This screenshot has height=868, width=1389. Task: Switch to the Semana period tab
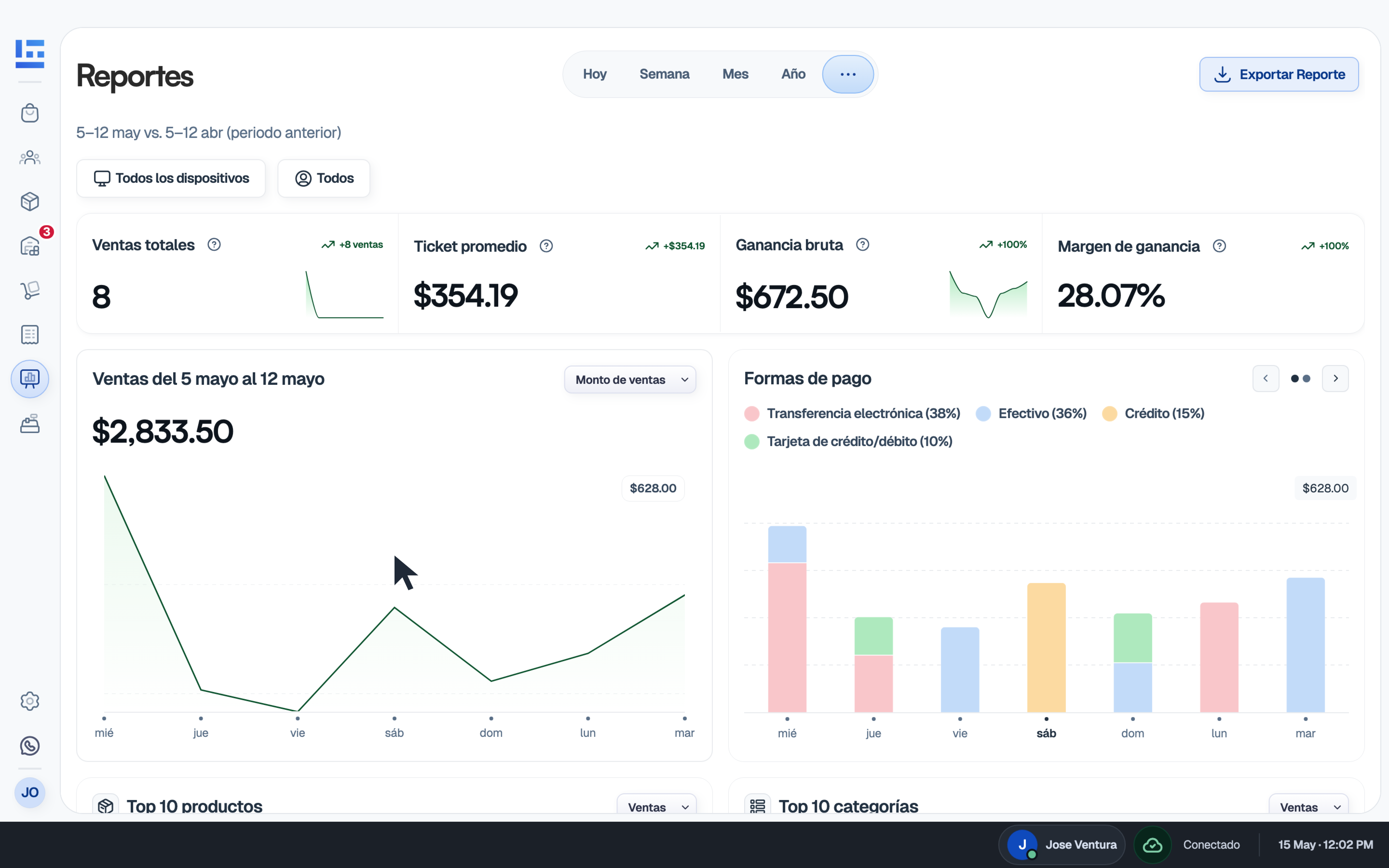tap(664, 74)
